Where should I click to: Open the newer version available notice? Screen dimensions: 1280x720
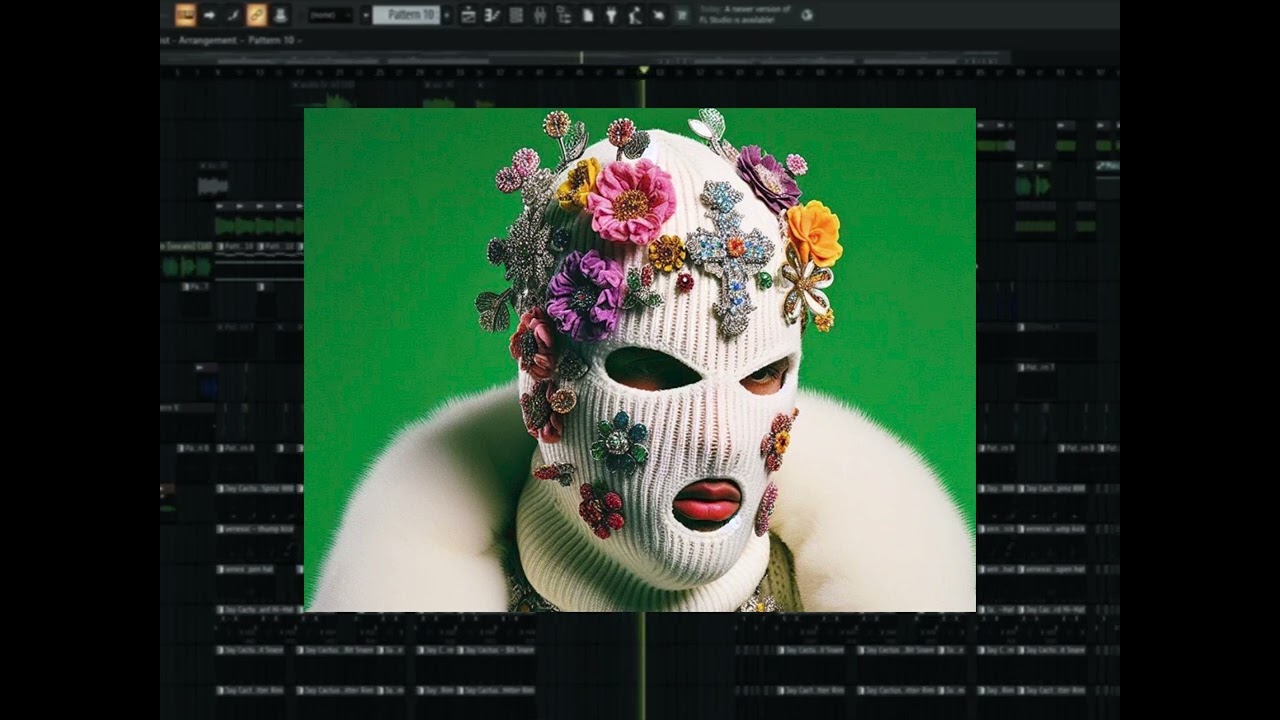click(x=745, y=14)
